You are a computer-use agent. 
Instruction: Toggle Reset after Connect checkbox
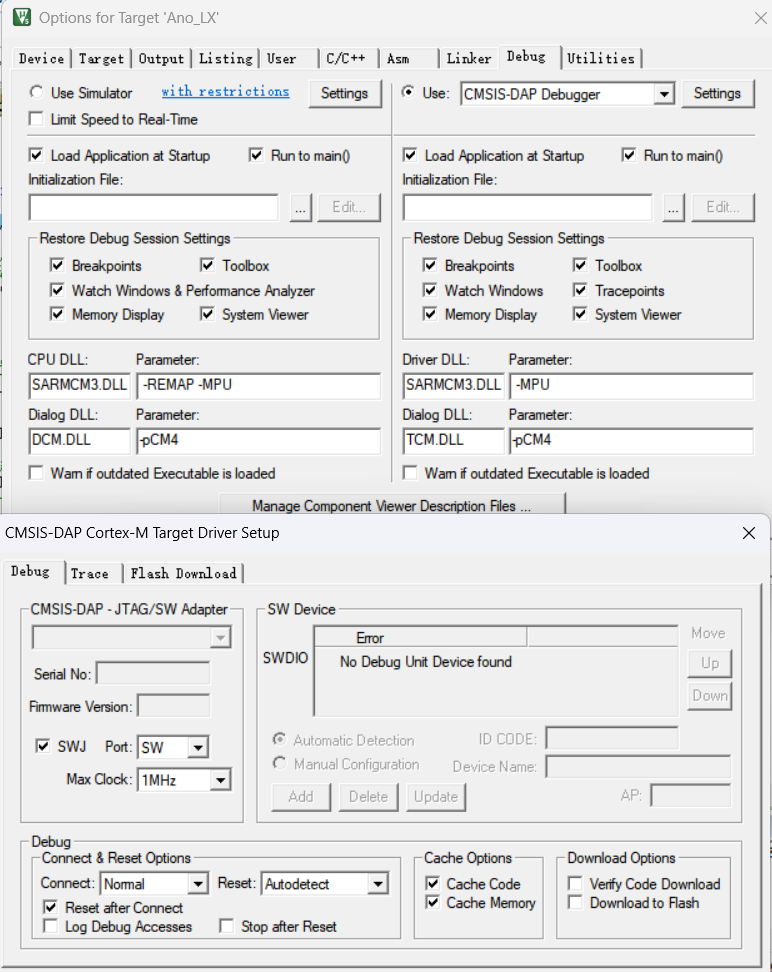pyautogui.click(x=50, y=908)
